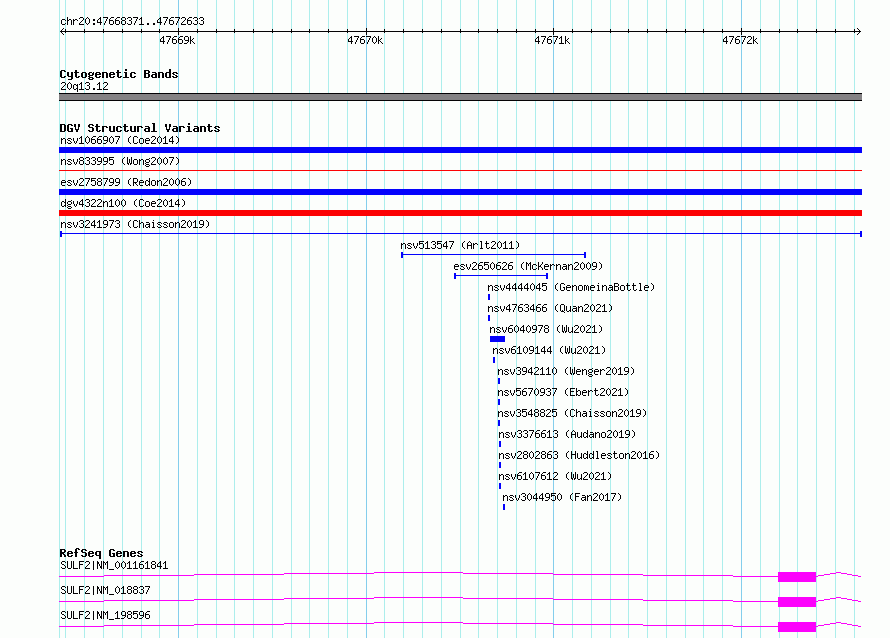This screenshot has height=638, width=890.
Task: Open nsv3548825 (Chaisson2019) variant label
Action: [x=572, y=413]
